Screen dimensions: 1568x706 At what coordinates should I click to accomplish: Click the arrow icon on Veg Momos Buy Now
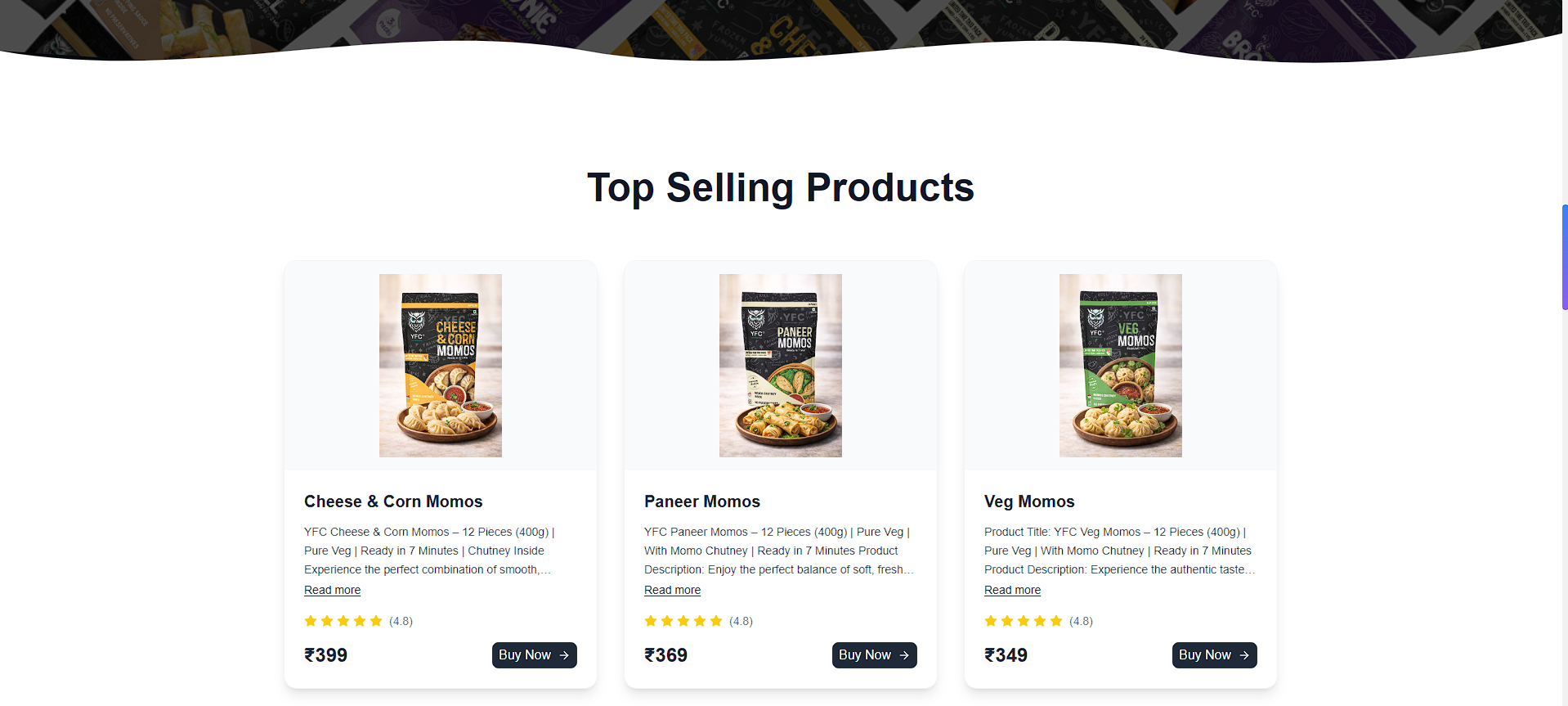[x=1244, y=655]
